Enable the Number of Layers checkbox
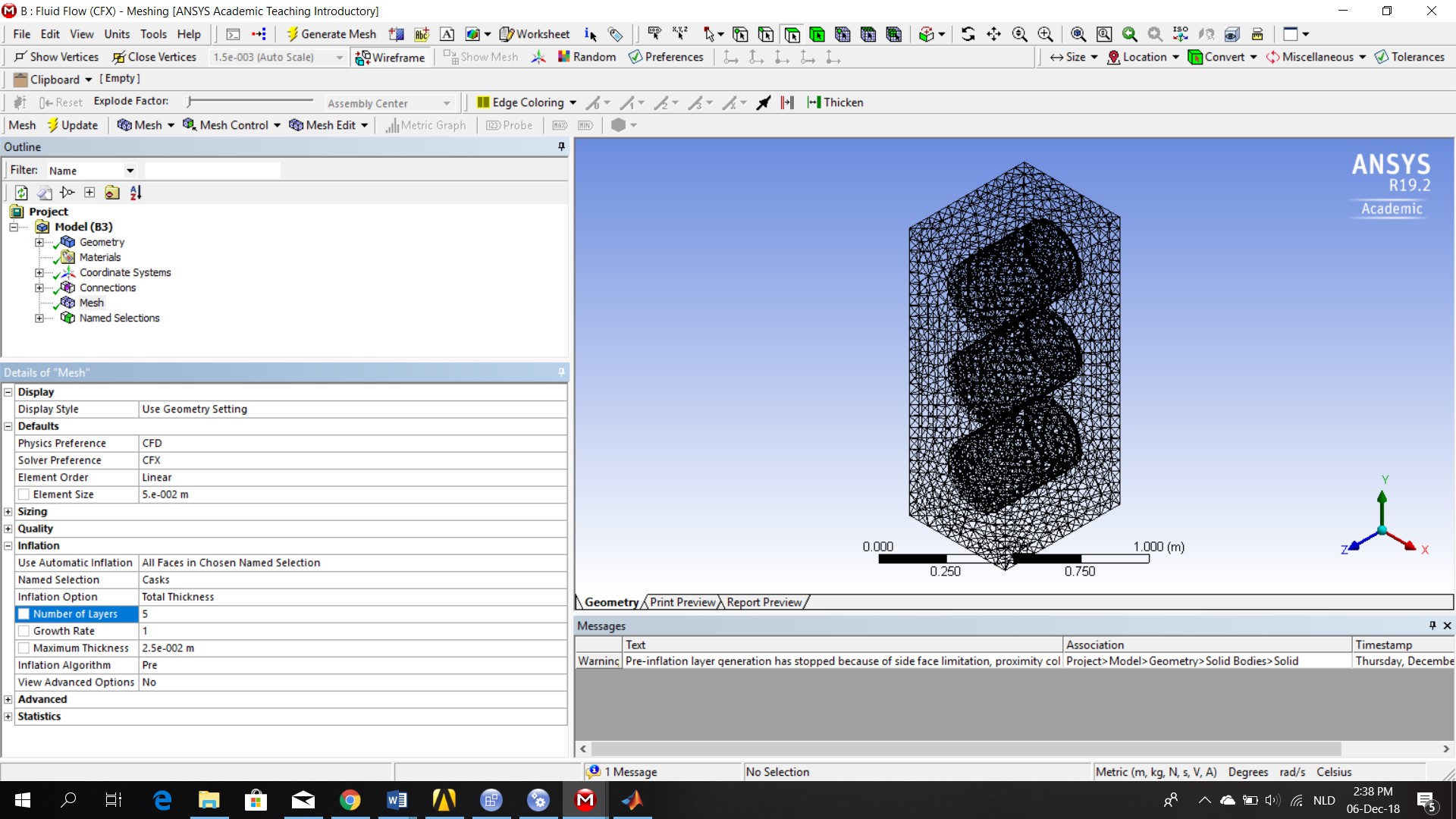Image resolution: width=1456 pixels, height=819 pixels. point(24,614)
